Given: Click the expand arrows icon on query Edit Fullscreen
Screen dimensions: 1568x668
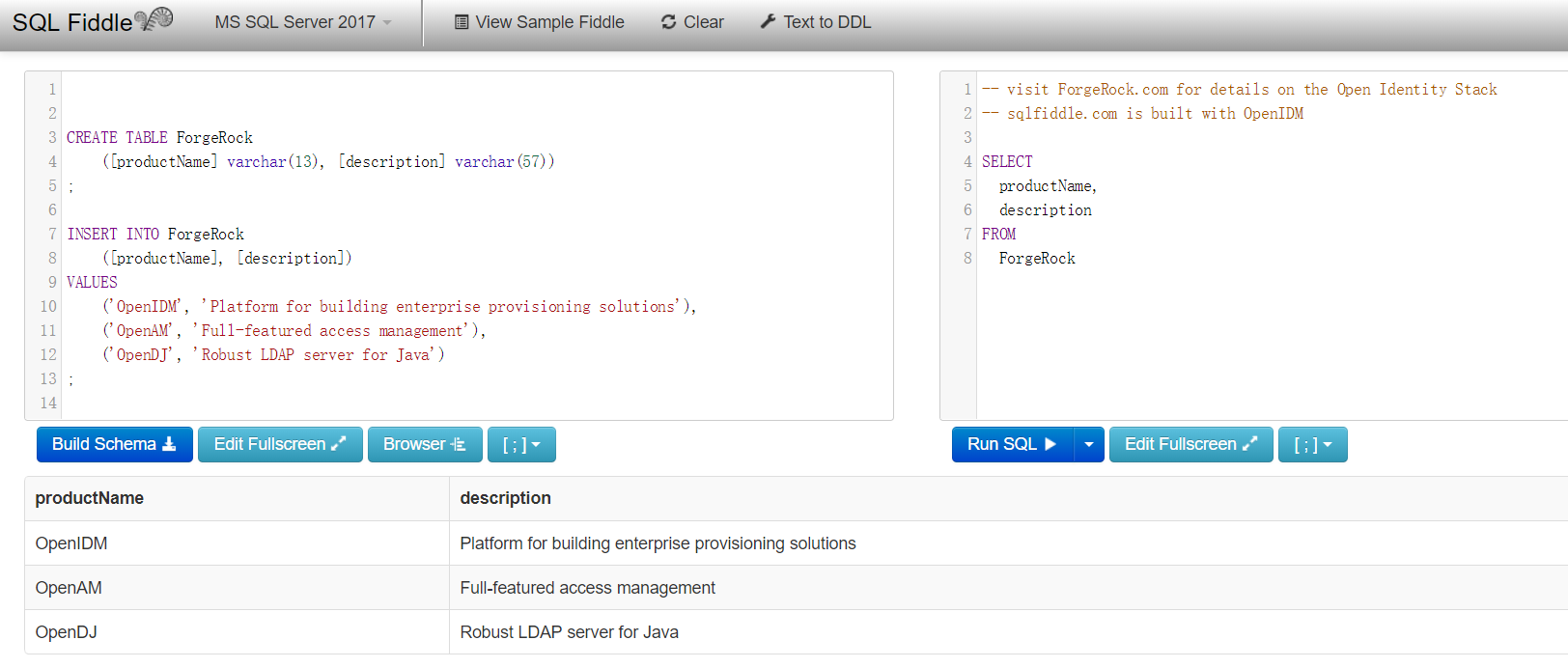Looking at the screenshot, I should pyautogui.click(x=1249, y=444).
